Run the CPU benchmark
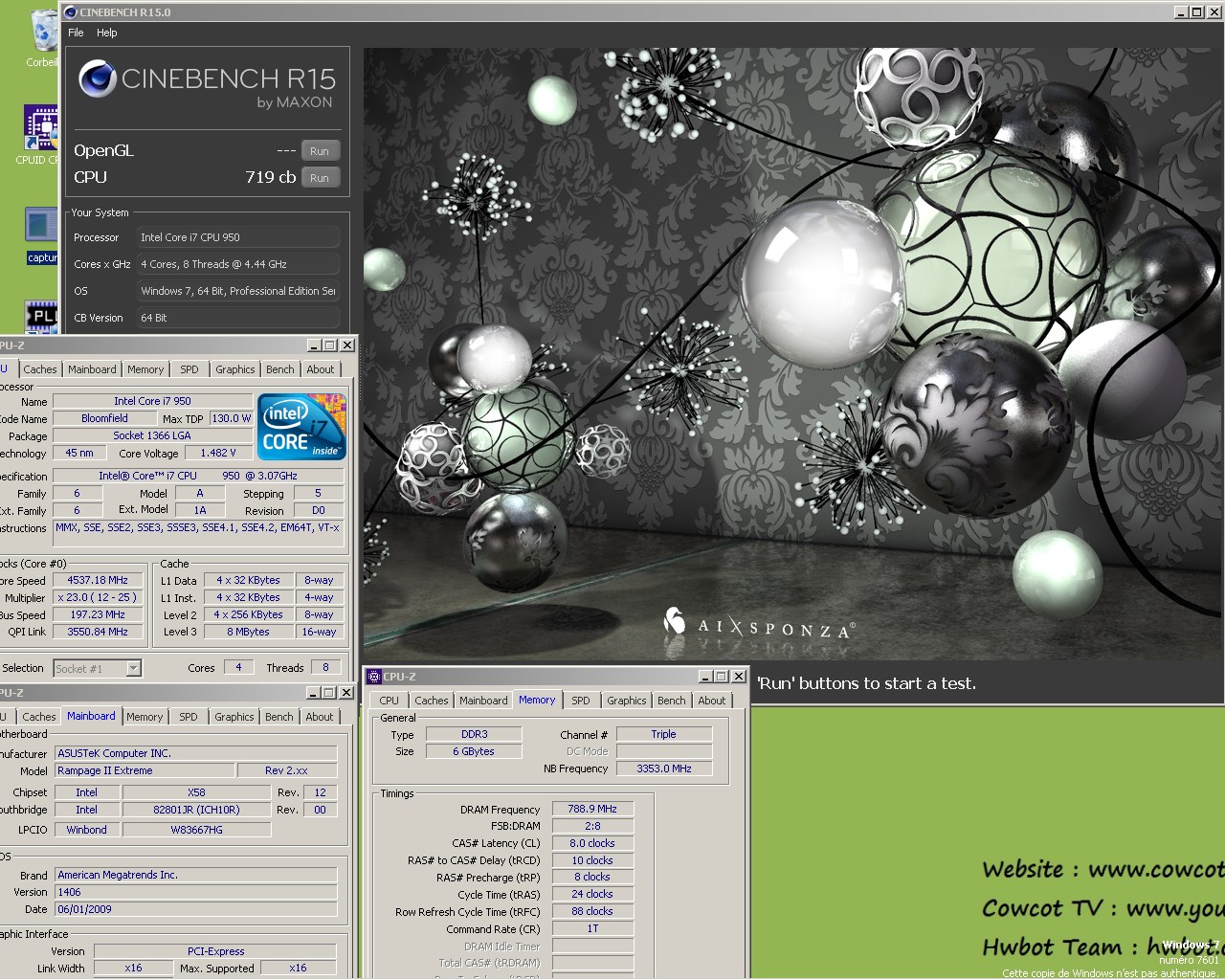This screenshot has width=1225, height=980. click(x=320, y=178)
